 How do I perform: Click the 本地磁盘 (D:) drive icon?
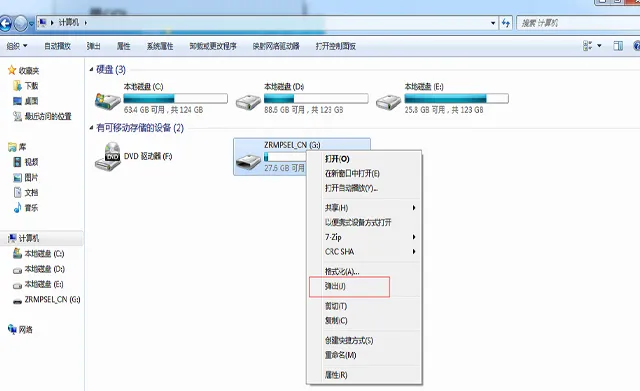[x=248, y=101]
